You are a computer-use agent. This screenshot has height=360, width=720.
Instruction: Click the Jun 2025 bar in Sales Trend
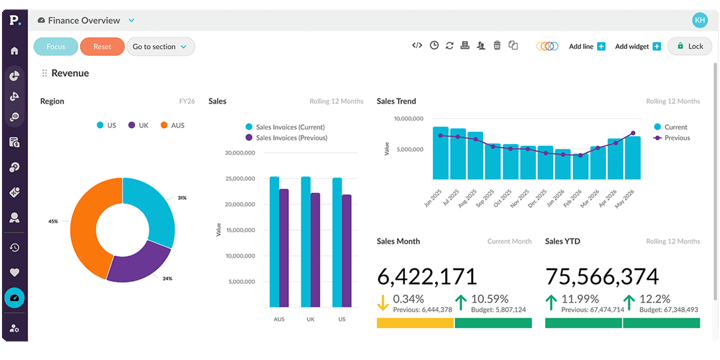(x=440, y=153)
